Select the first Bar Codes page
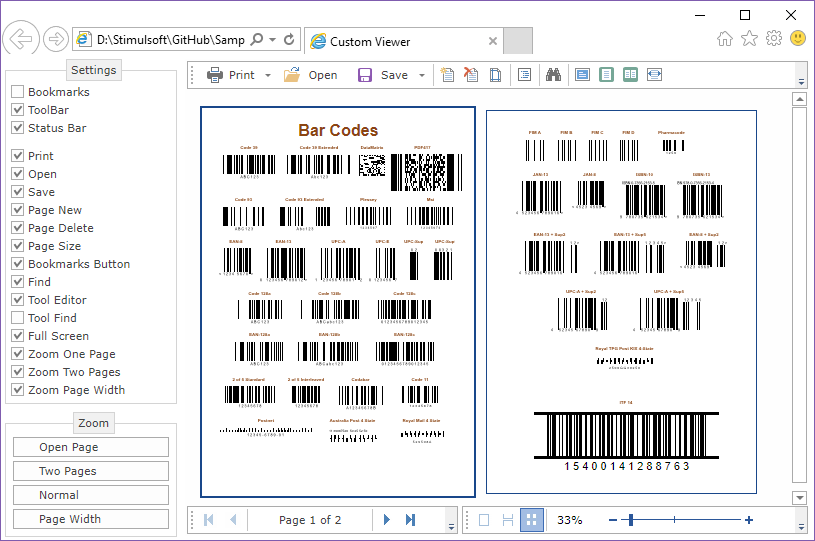 pos(338,302)
